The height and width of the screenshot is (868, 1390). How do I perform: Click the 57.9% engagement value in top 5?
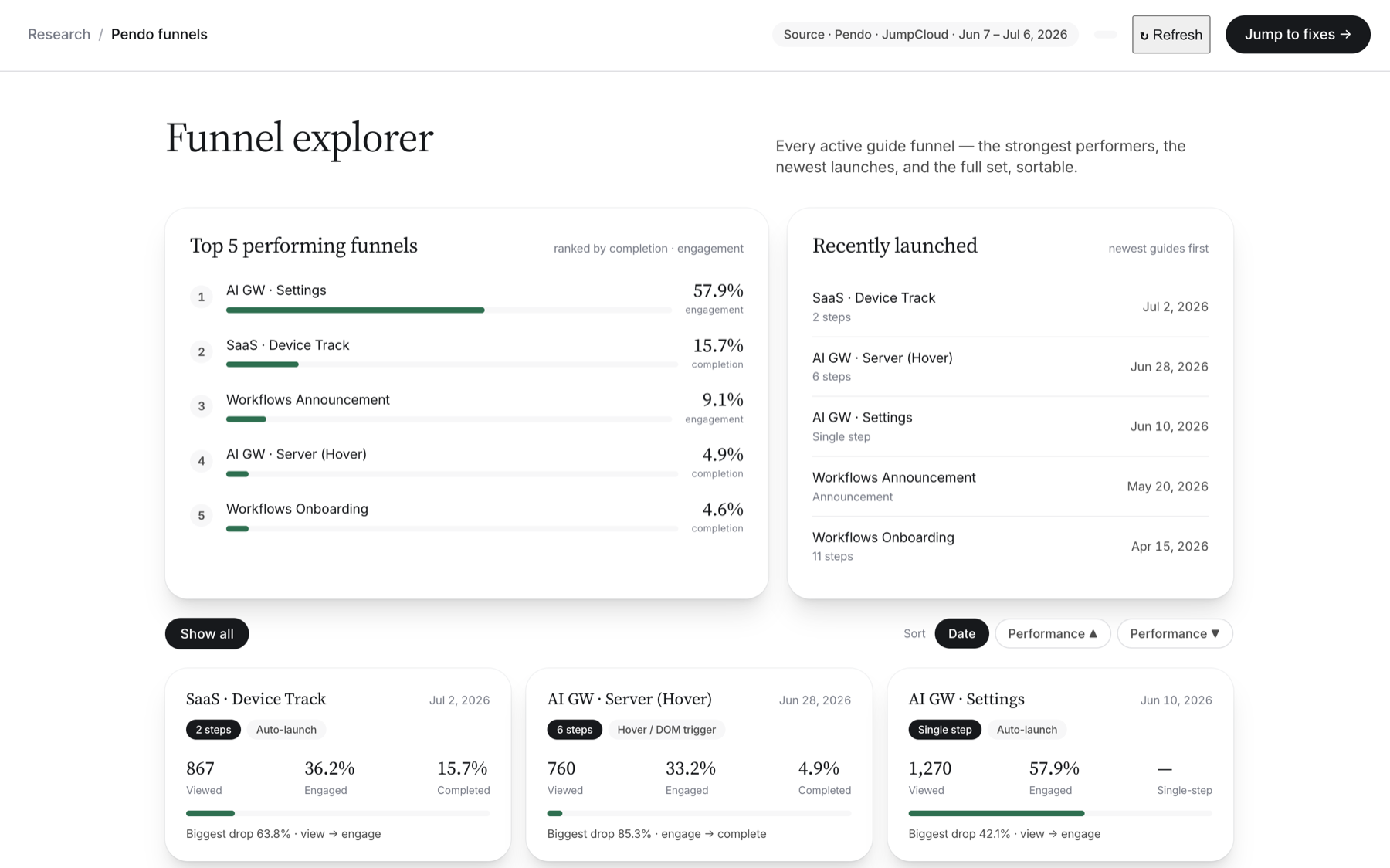(717, 291)
